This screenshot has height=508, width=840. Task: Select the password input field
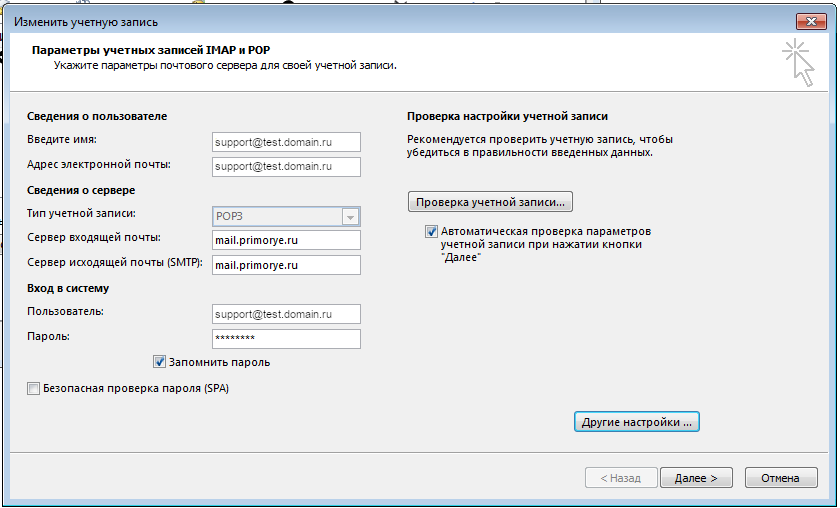286,339
